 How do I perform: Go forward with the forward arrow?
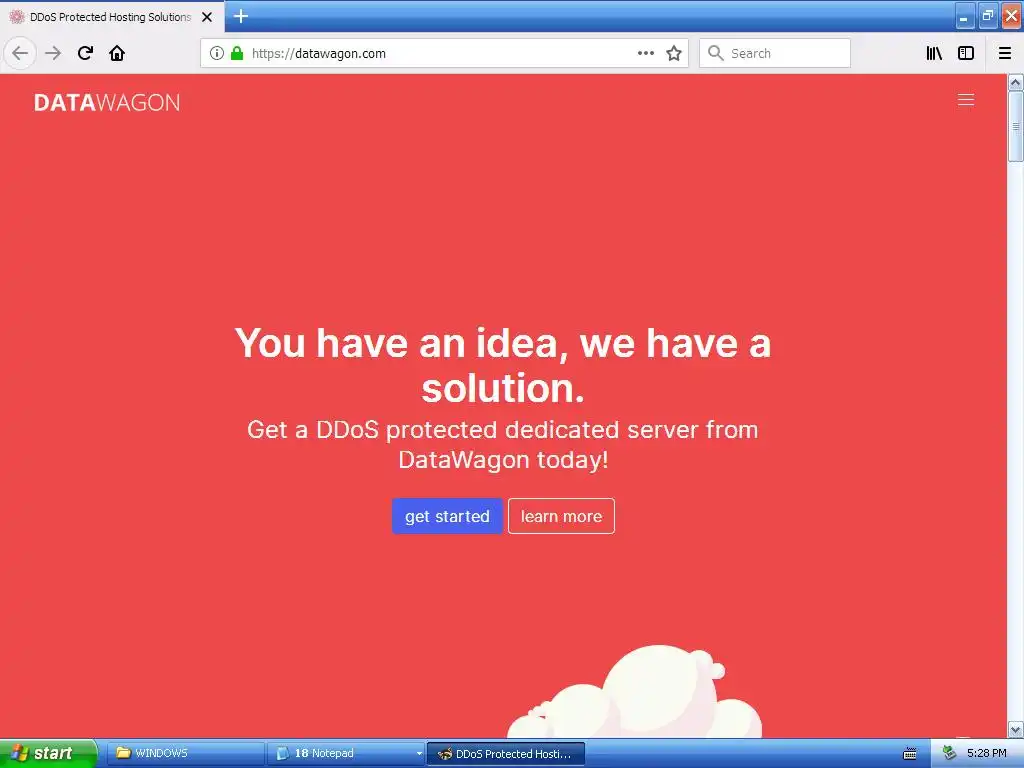[x=53, y=53]
